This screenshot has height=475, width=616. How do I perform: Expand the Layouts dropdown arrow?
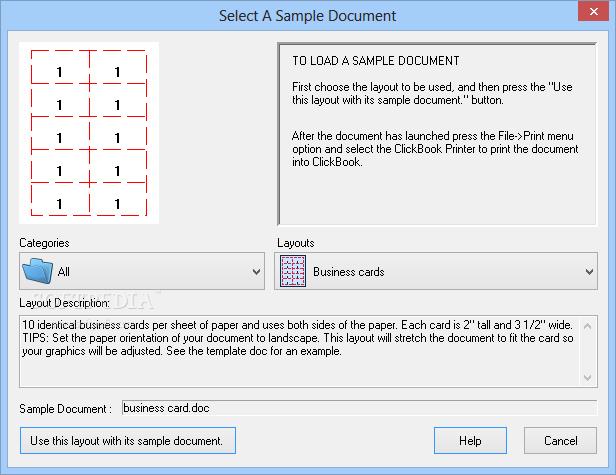click(x=589, y=272)
